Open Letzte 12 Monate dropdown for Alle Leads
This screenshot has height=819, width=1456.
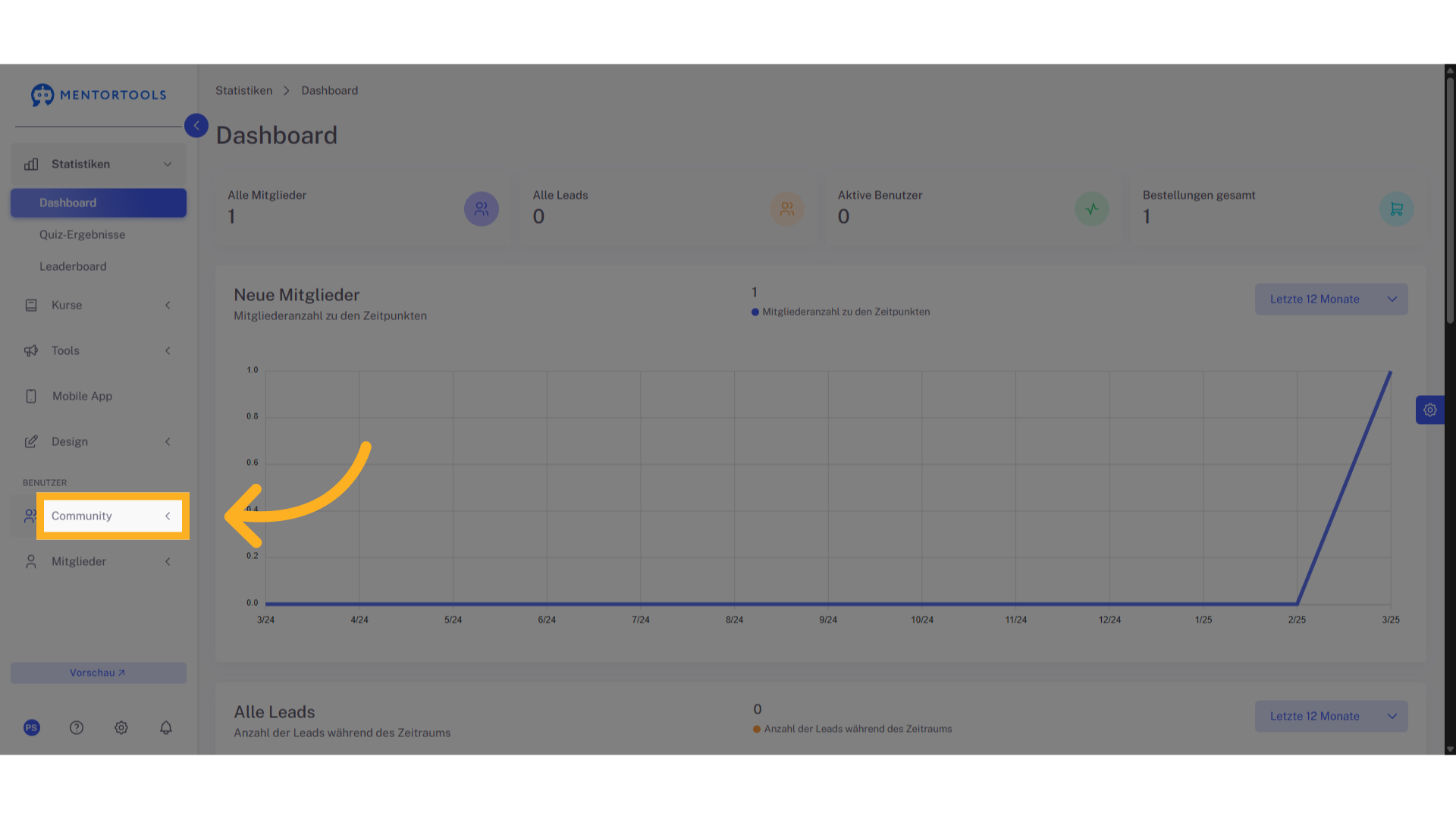tap(1332, 717)
